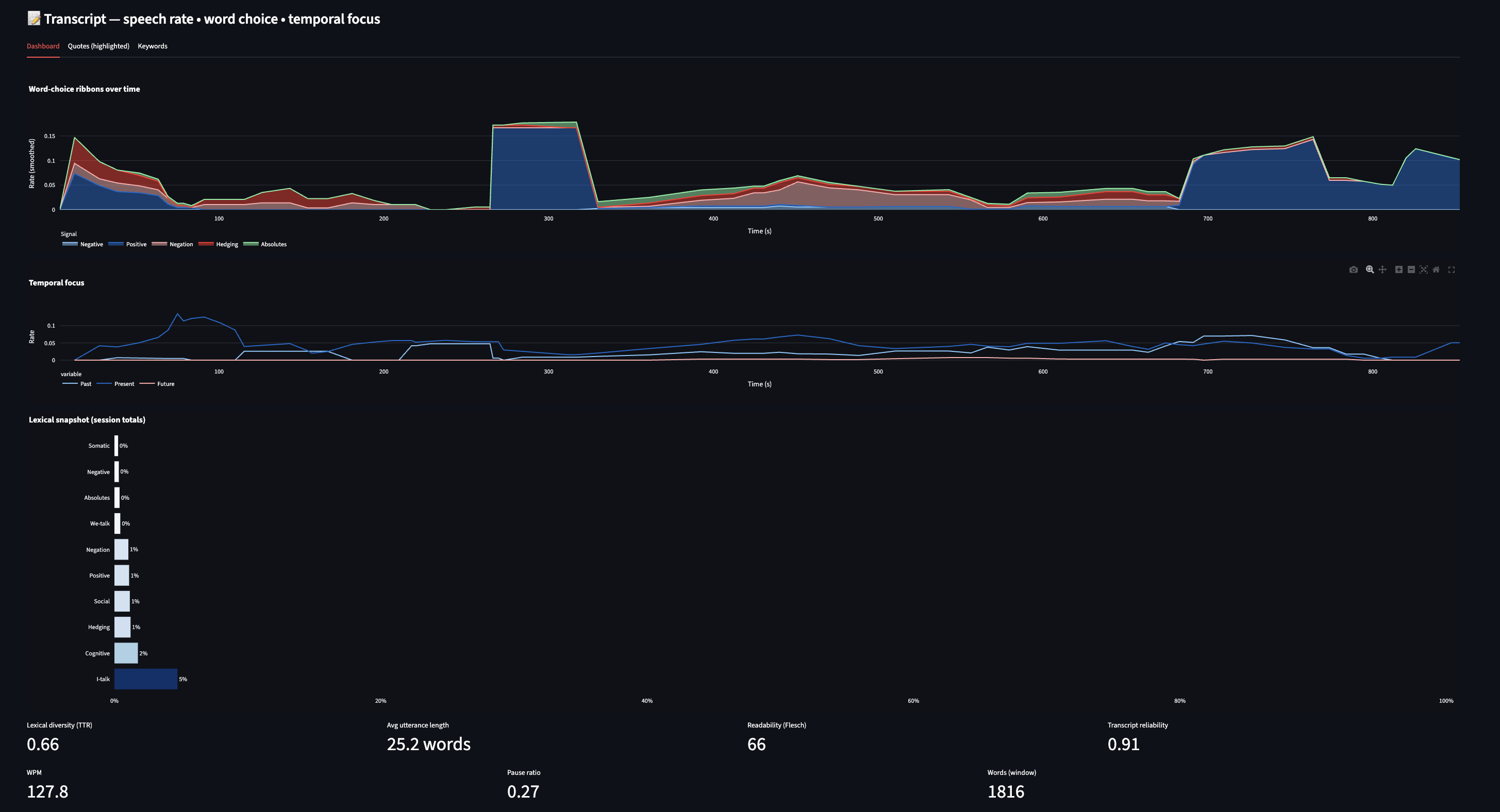This screenshot has height=812, width=1500.
Task: Hide the Hedging series via legend
Action: [226, 244]
